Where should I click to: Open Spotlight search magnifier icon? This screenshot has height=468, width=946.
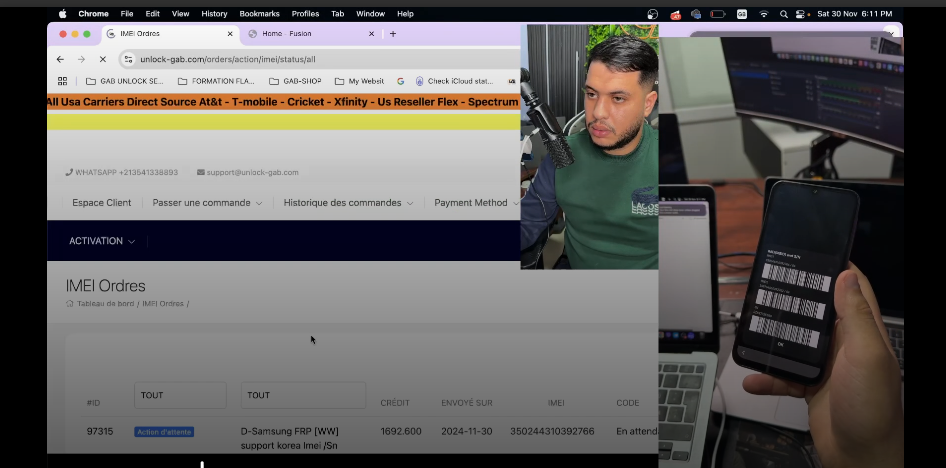coord(784,14)
